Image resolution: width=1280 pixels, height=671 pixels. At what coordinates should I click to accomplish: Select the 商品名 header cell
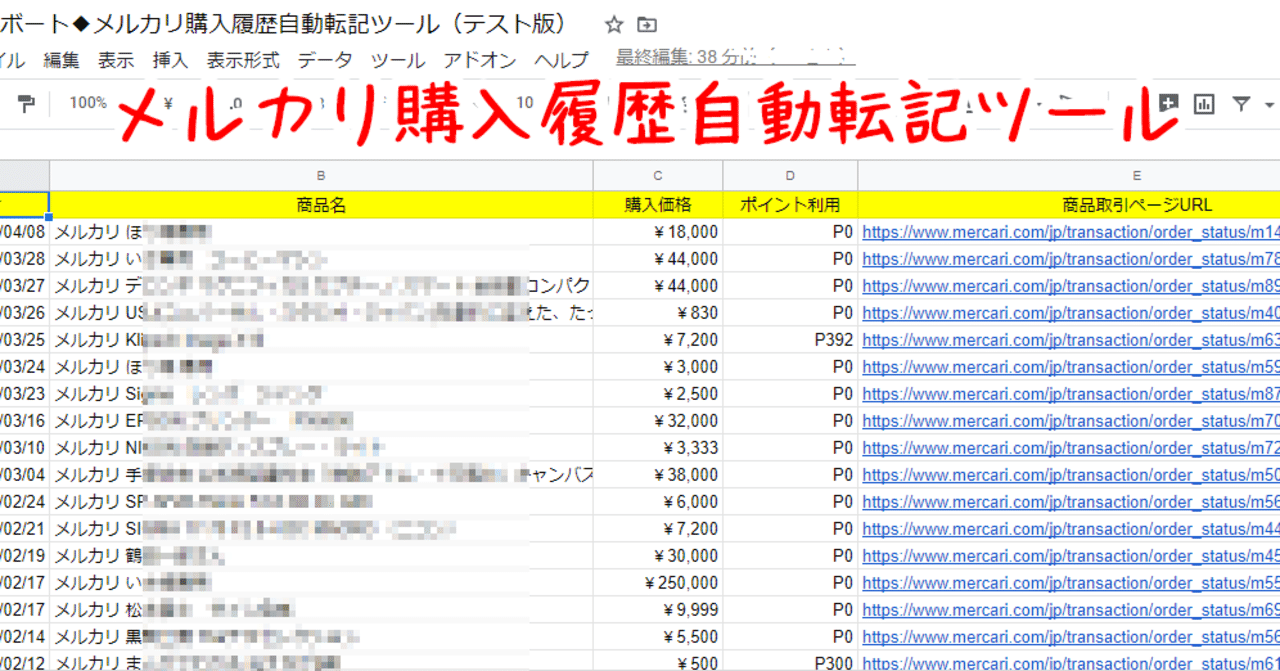321,205
